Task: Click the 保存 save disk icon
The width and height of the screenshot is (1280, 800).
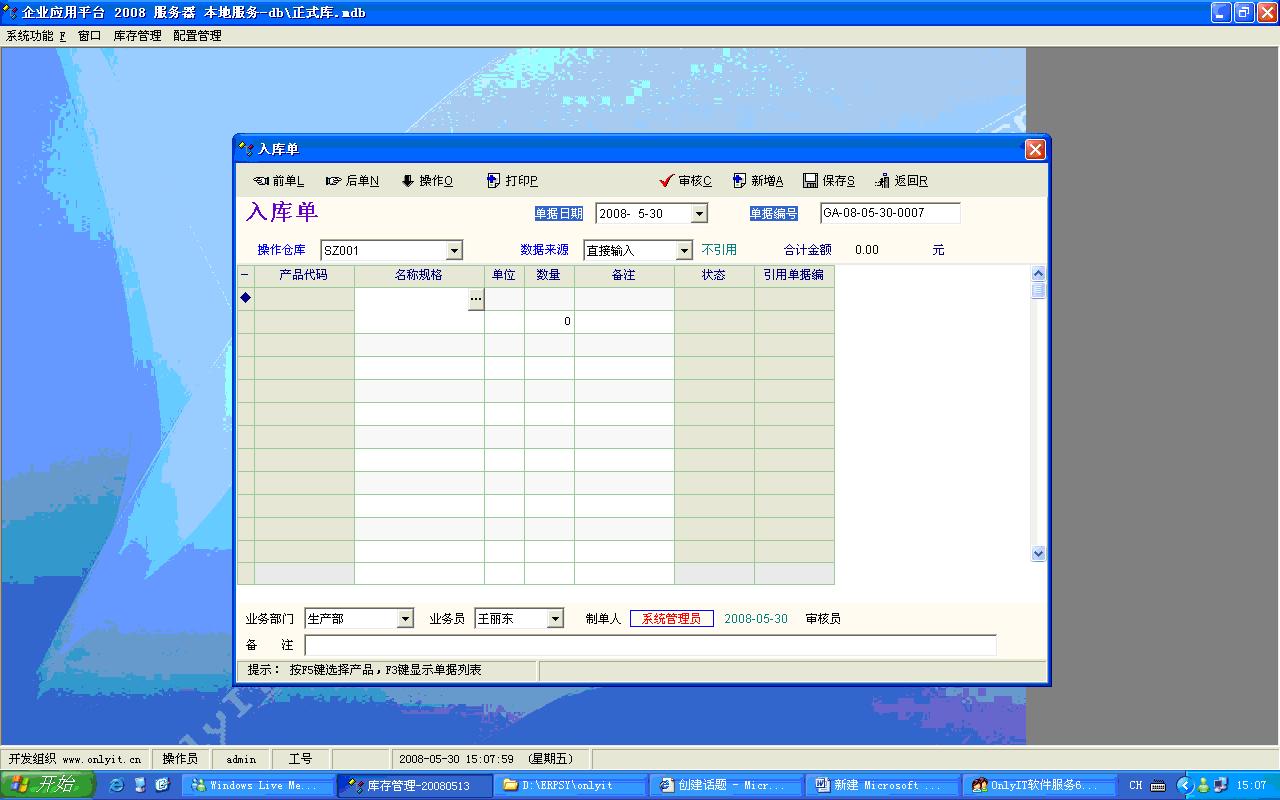Action: point(811,181)
